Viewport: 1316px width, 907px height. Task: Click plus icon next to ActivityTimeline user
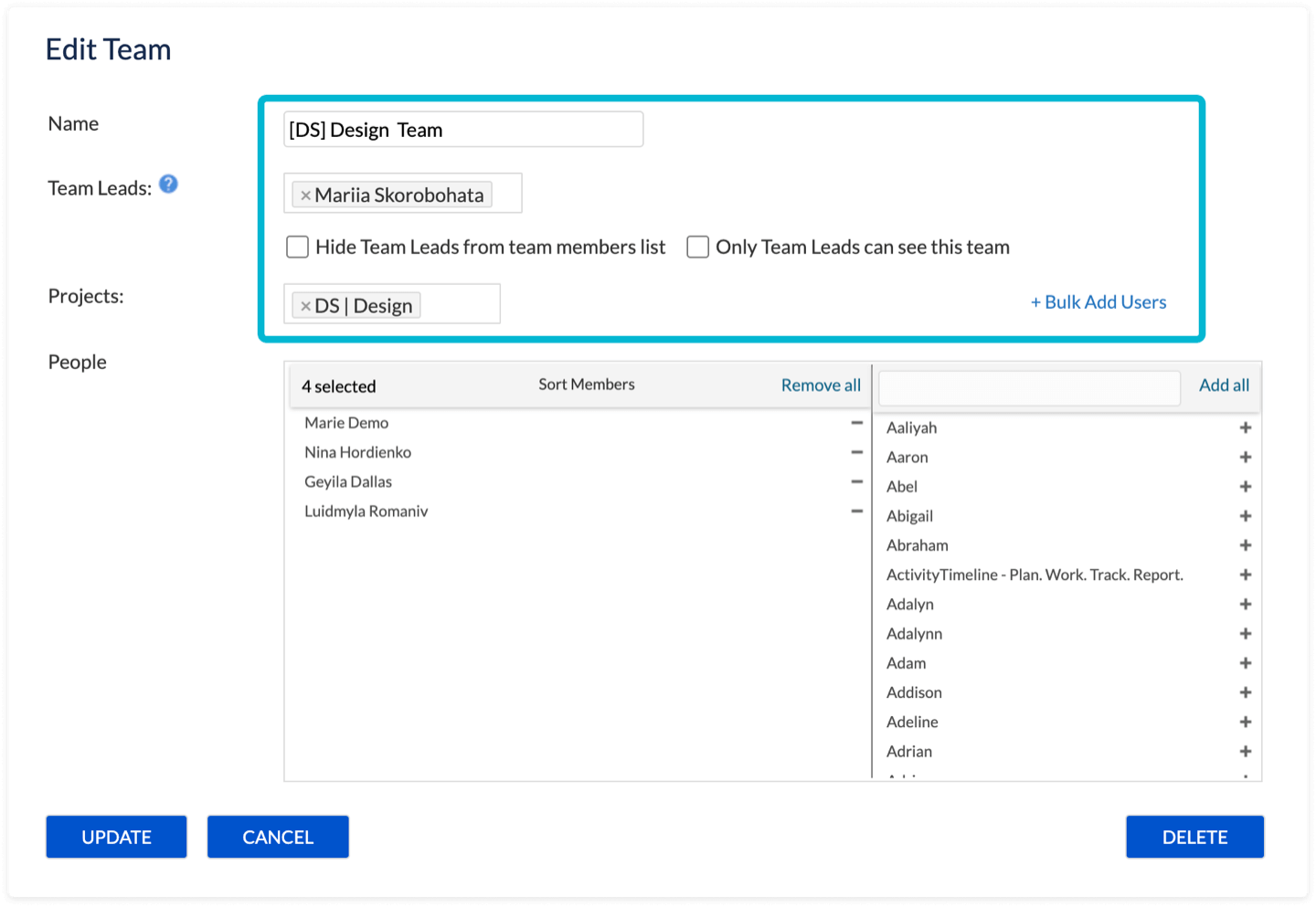[1245, 575]
